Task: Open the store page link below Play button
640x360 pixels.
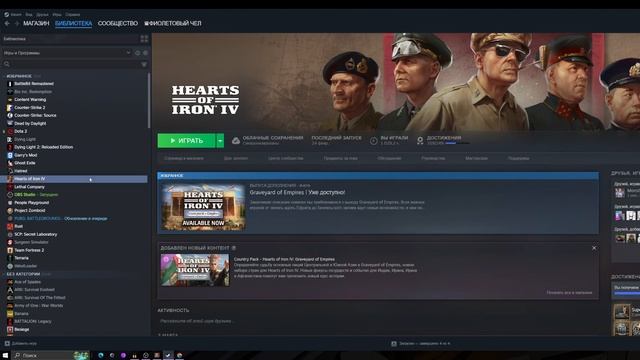Action: point(183,158)
